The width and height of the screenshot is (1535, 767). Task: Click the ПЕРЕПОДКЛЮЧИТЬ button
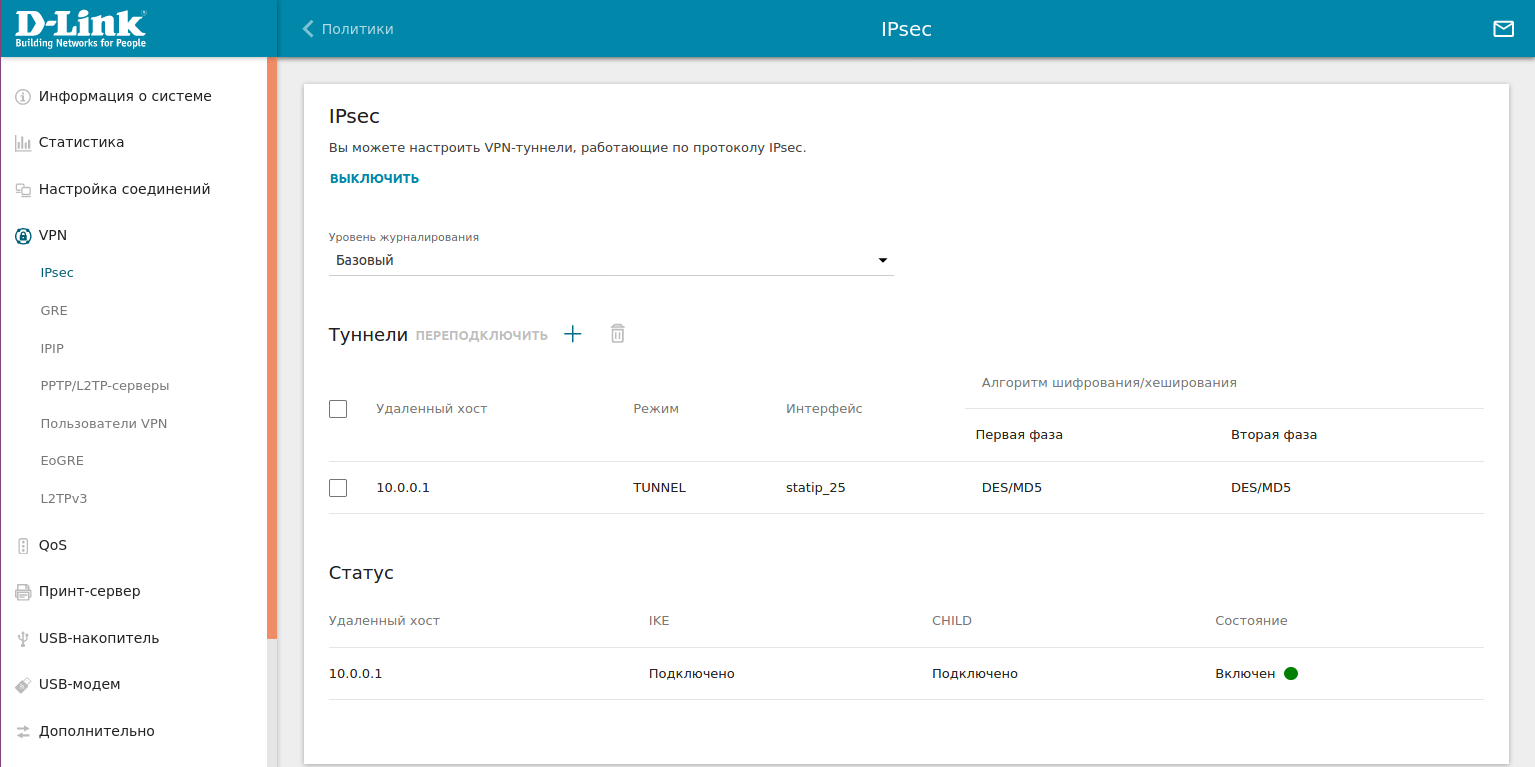(481, 336)
